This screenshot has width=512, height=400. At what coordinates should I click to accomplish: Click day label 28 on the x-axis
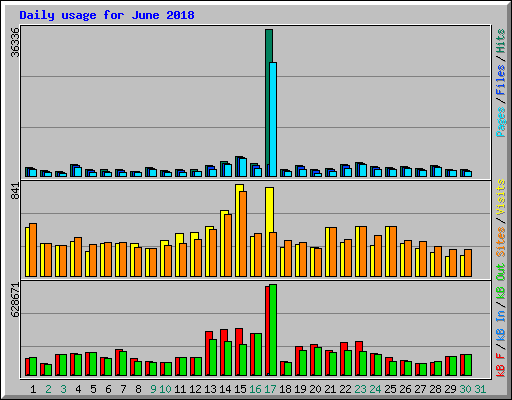coord(435,389)
